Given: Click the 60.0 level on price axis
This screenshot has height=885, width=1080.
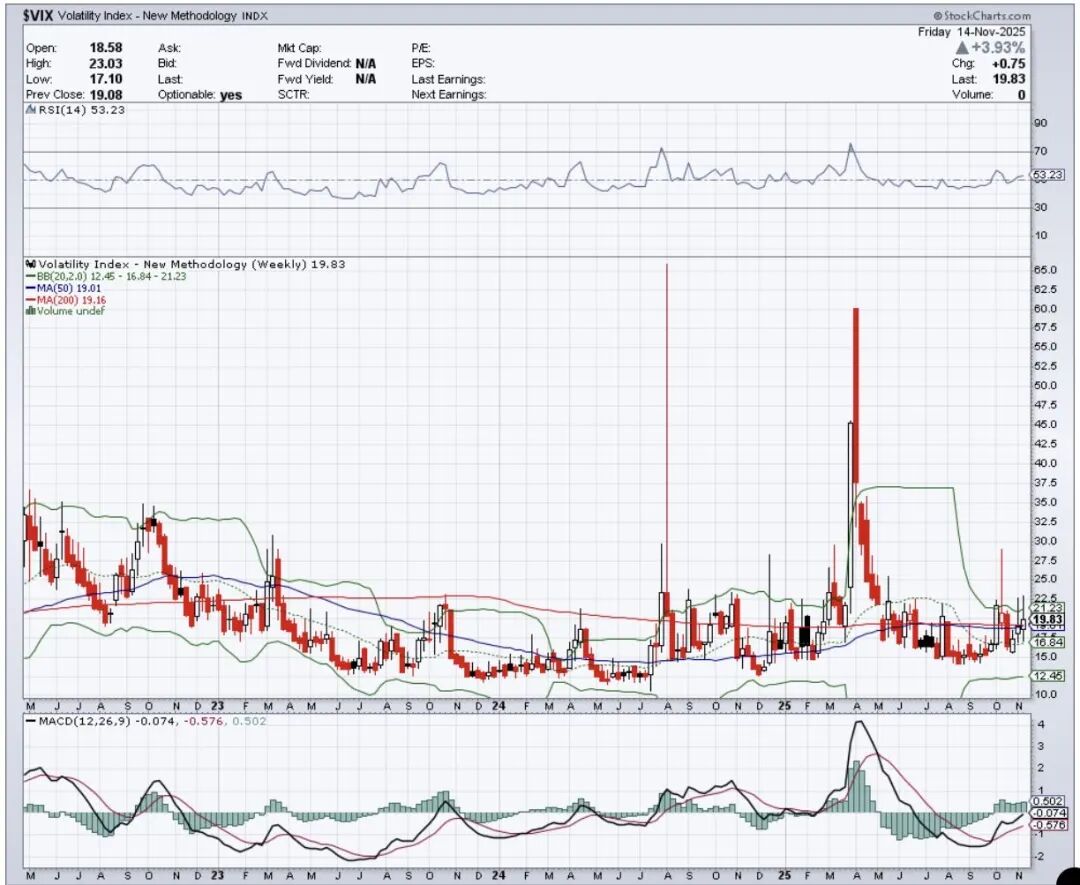Looking at the screenshot, I should tap(1046, 308).
